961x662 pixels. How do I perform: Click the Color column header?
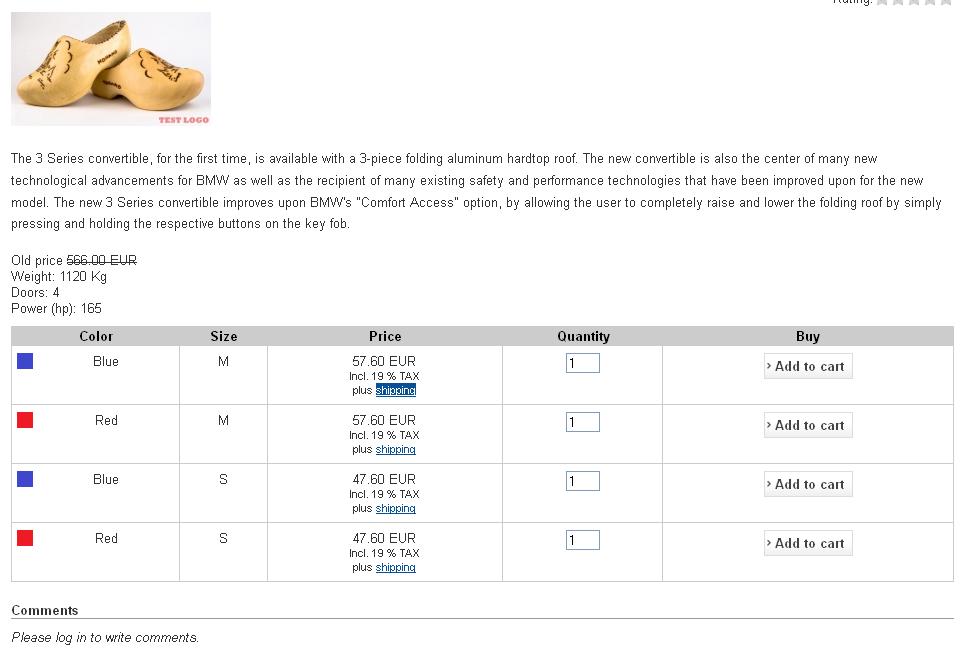(x=96, y=336)
